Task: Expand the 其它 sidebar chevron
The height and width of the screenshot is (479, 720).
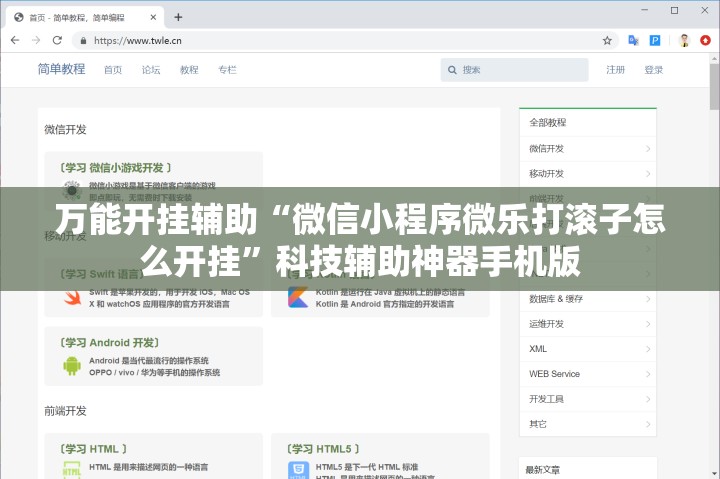Action: (x=648, y=424)
